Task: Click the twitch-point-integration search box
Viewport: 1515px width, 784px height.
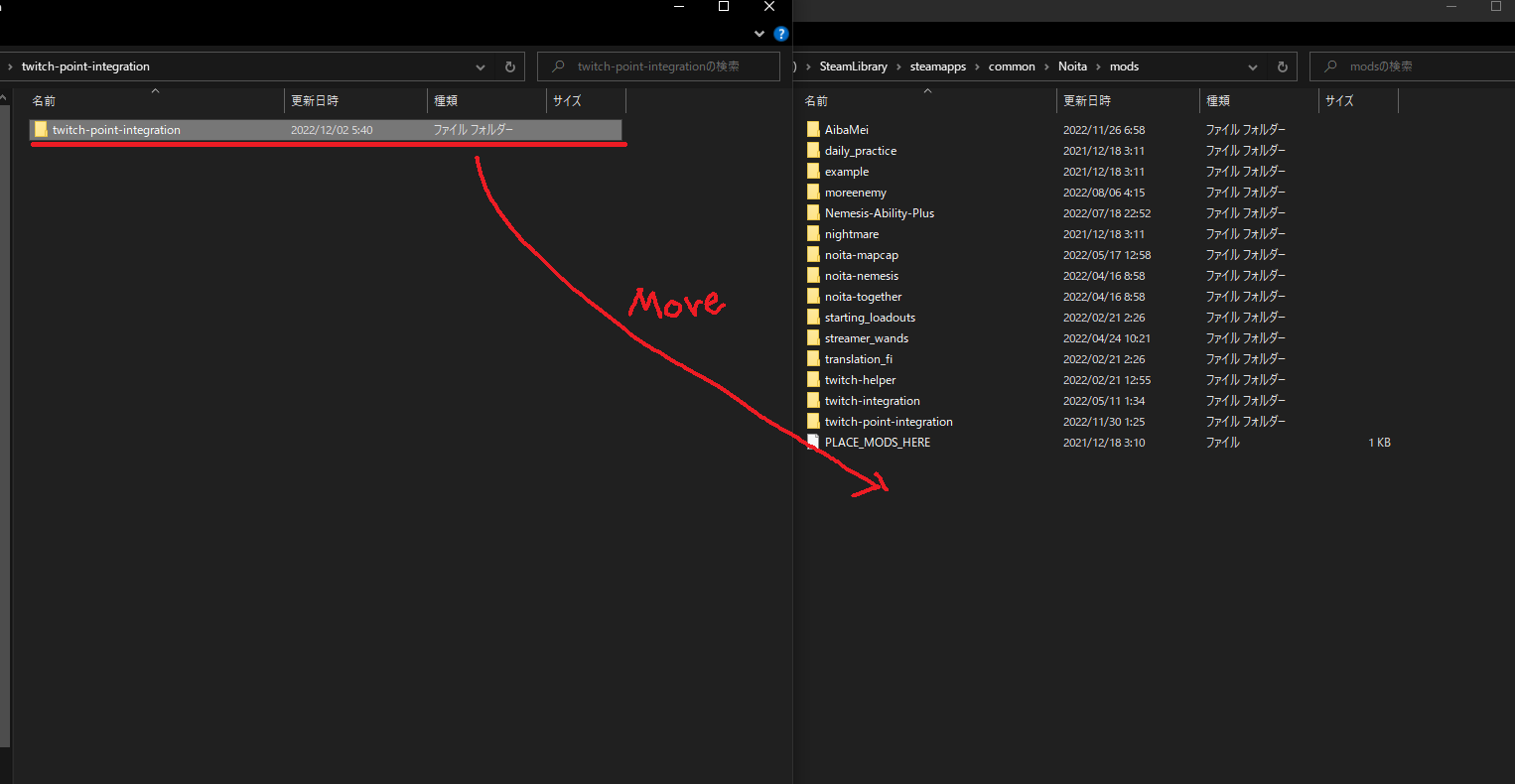Action: 658,66
